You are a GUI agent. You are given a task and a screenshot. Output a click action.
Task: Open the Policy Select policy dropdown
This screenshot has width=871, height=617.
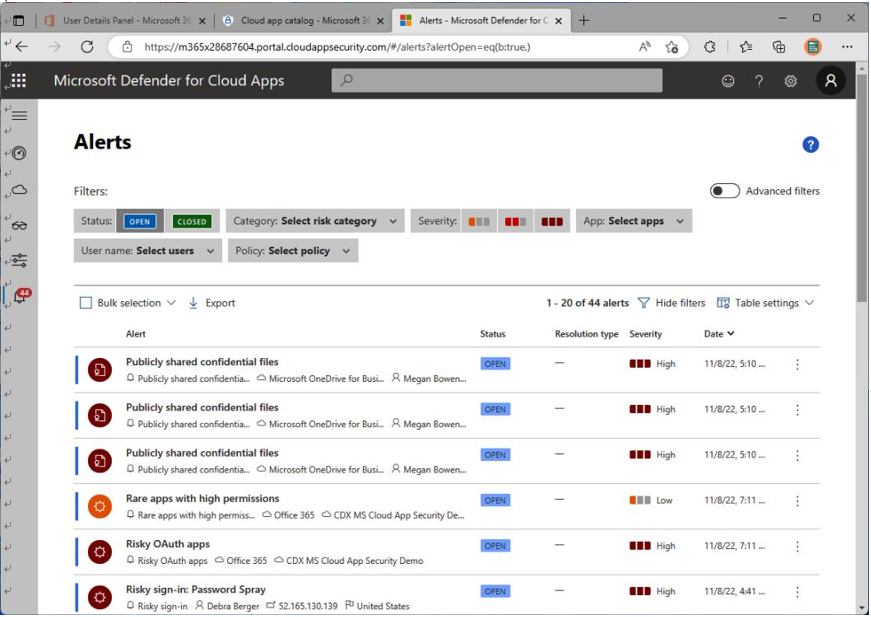tap(293, 251)
